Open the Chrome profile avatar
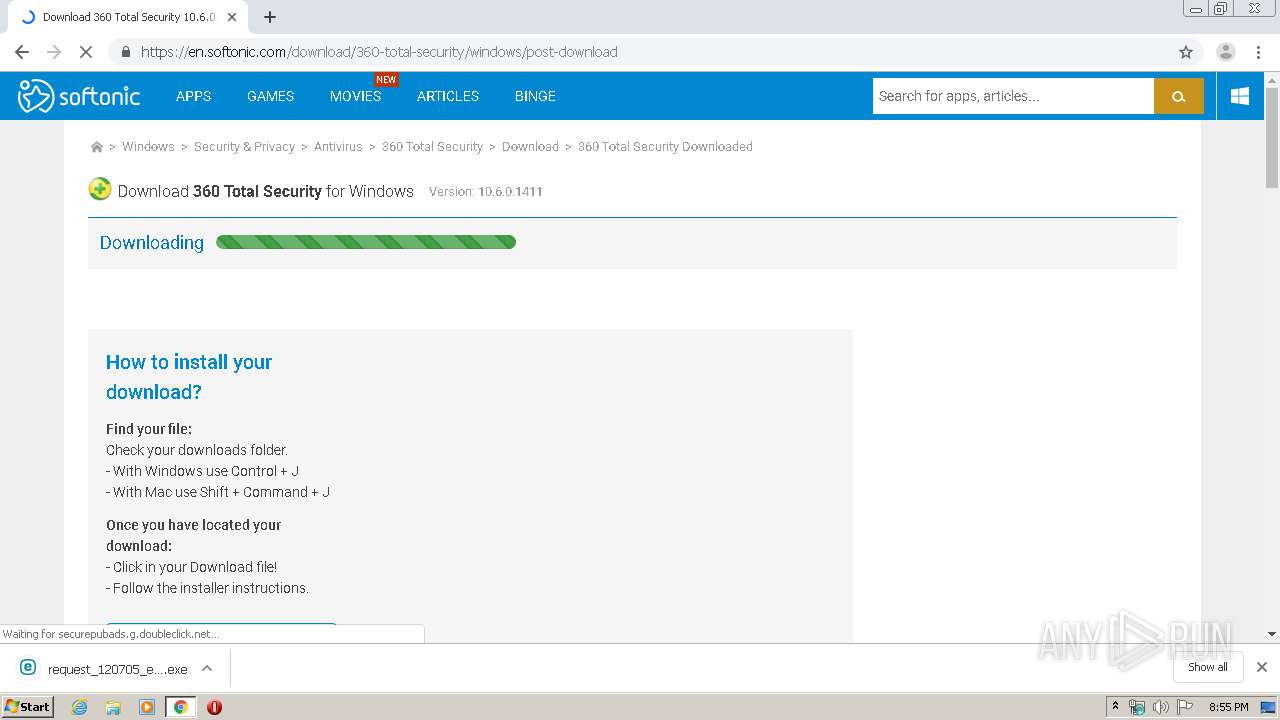The image size is (1280, 720). click(1225, 52)
